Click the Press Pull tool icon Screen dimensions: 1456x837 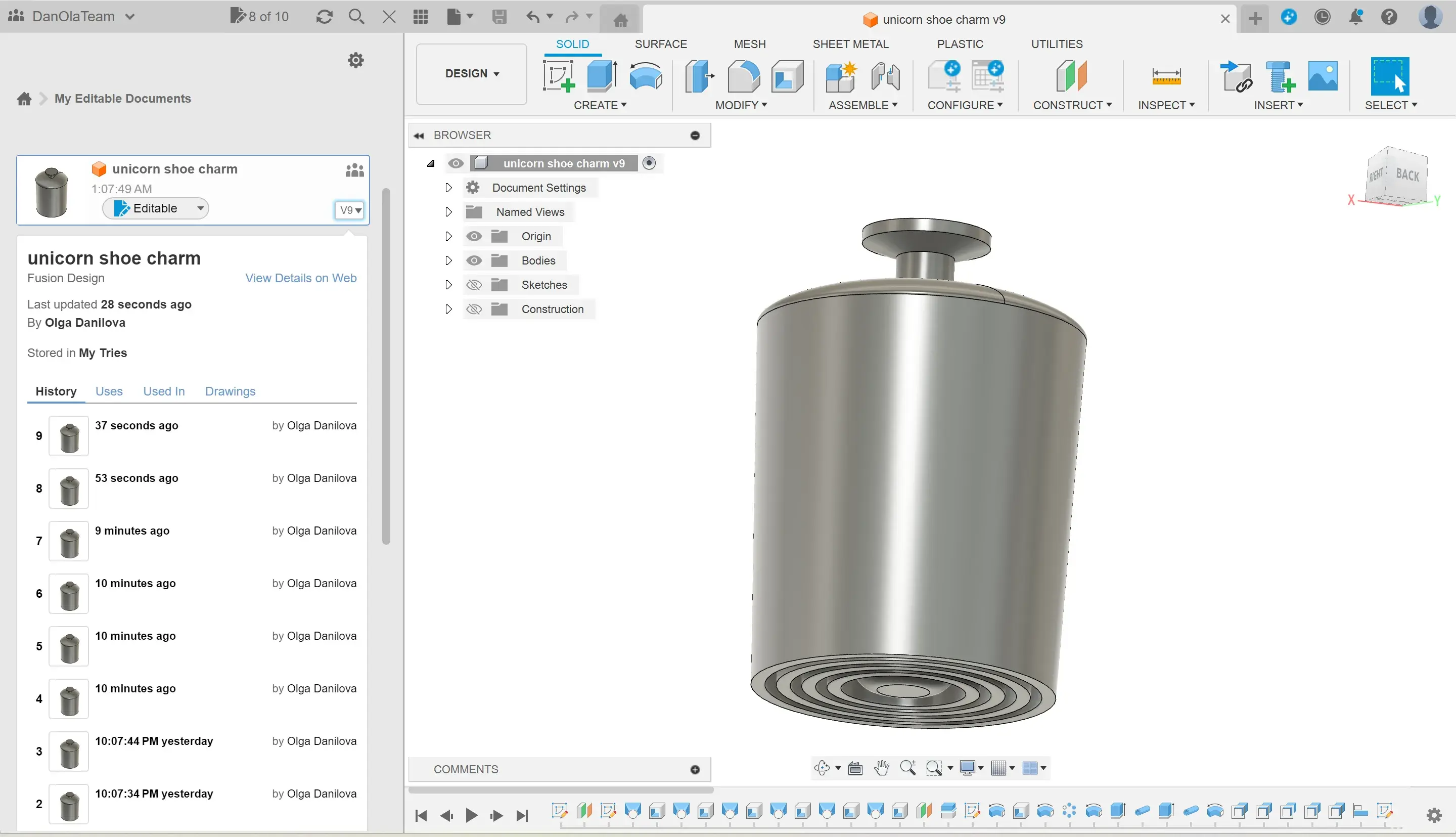[x=699, y=76]
